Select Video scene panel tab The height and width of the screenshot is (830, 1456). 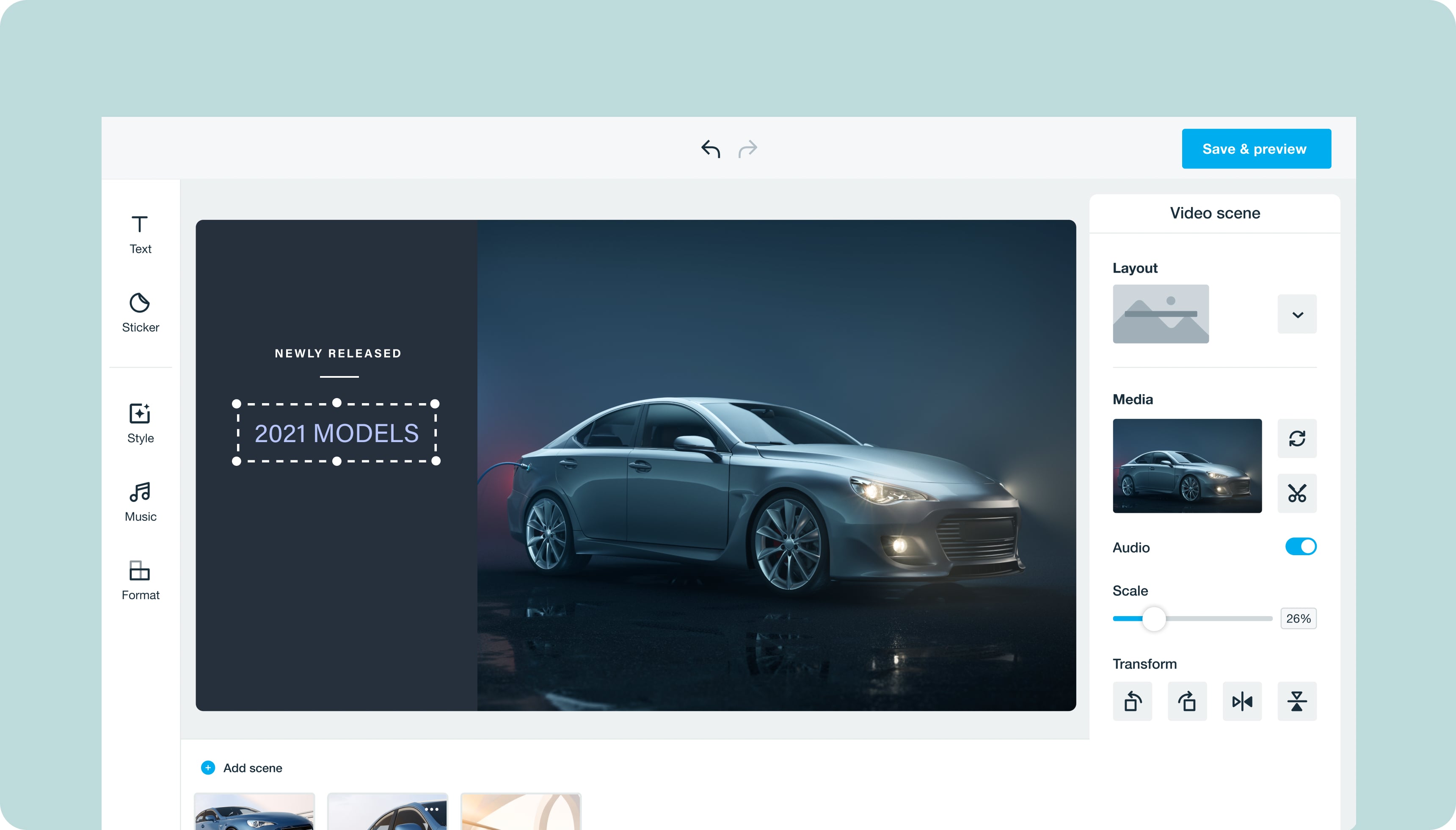click(x=1215, y=212)
